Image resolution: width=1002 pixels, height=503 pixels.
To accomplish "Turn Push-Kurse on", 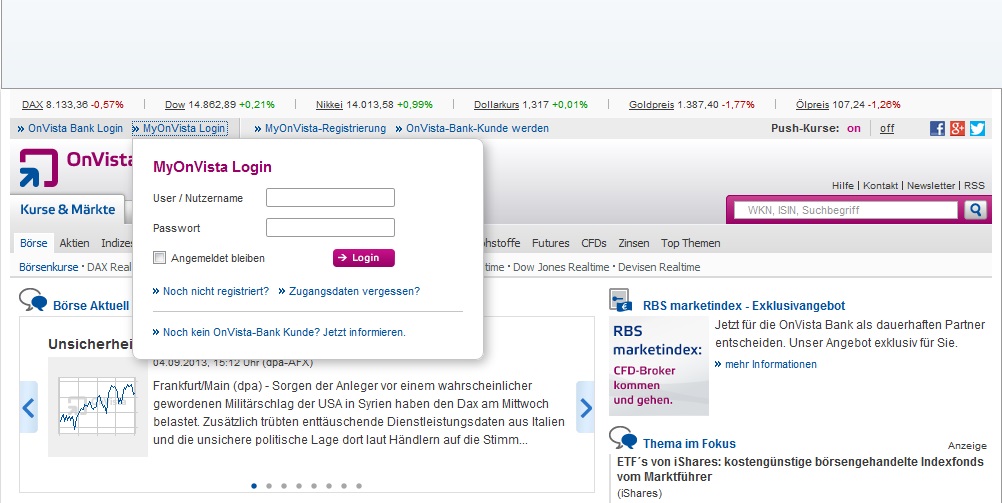I will click(x=854, y=128).
